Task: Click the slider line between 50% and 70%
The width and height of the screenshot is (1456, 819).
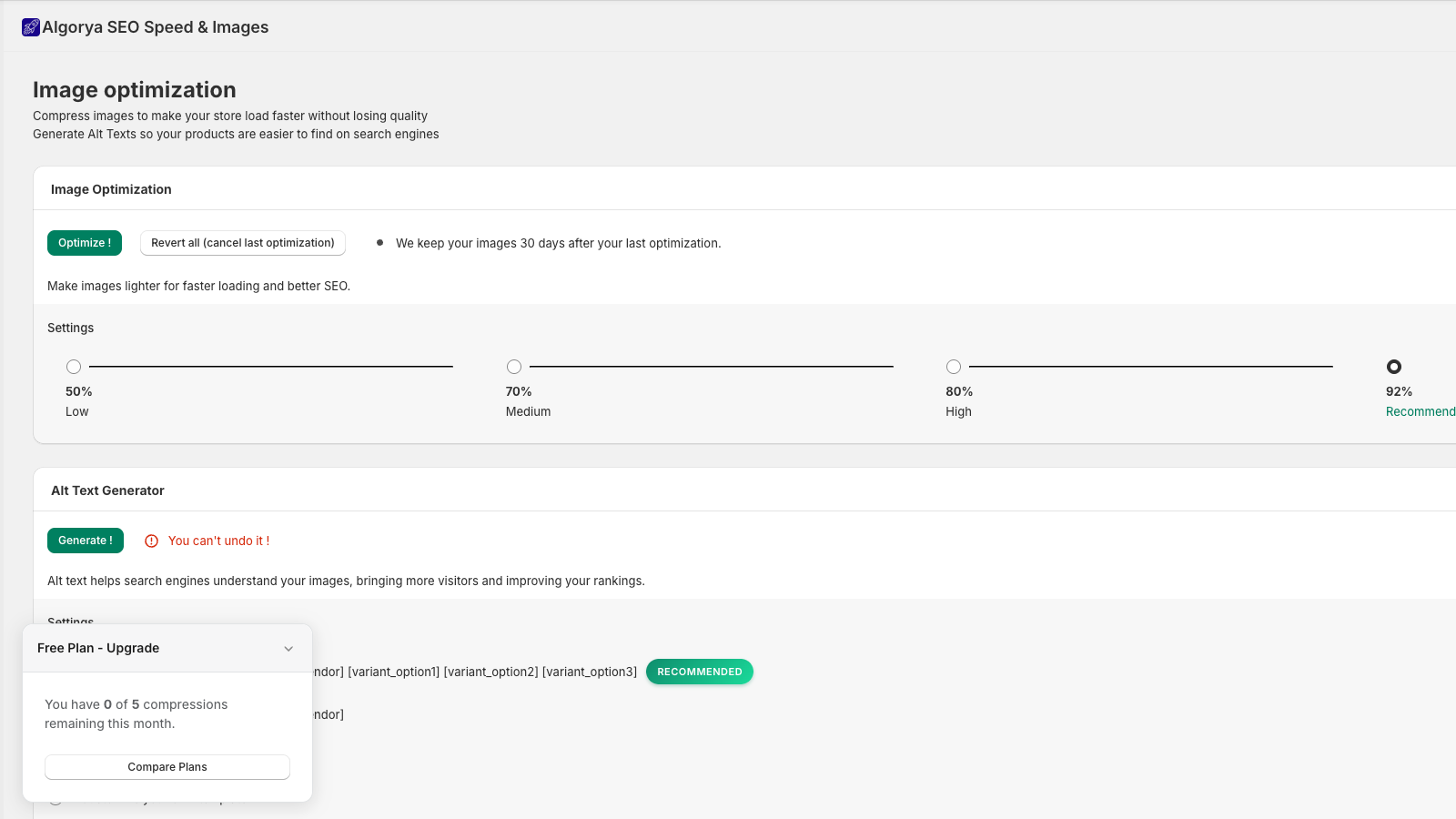Action: [271, 367]
